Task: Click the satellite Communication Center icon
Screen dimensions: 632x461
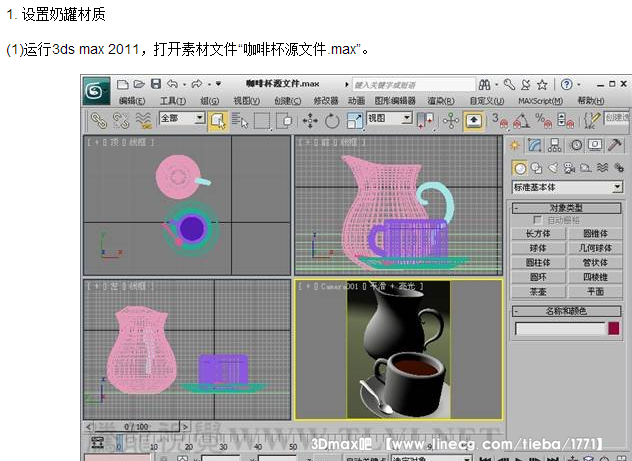Action: (x=526, y=84)
